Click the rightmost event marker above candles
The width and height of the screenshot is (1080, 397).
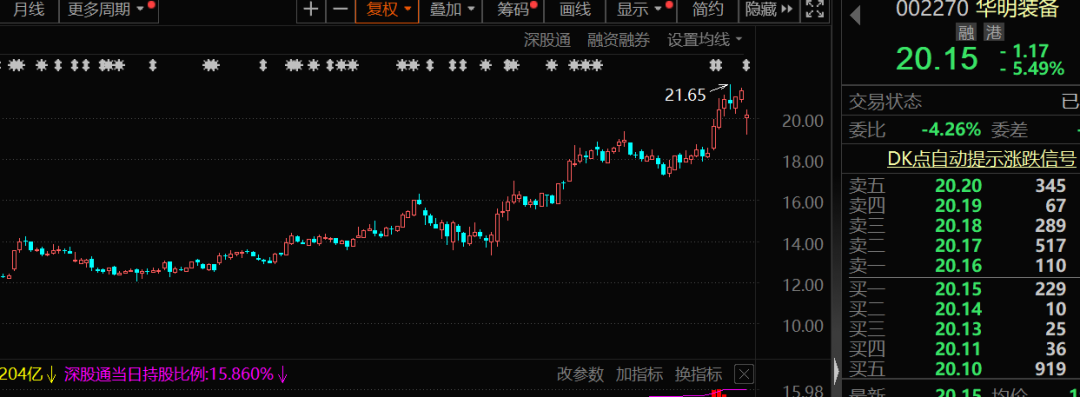[x=745, y=65]
